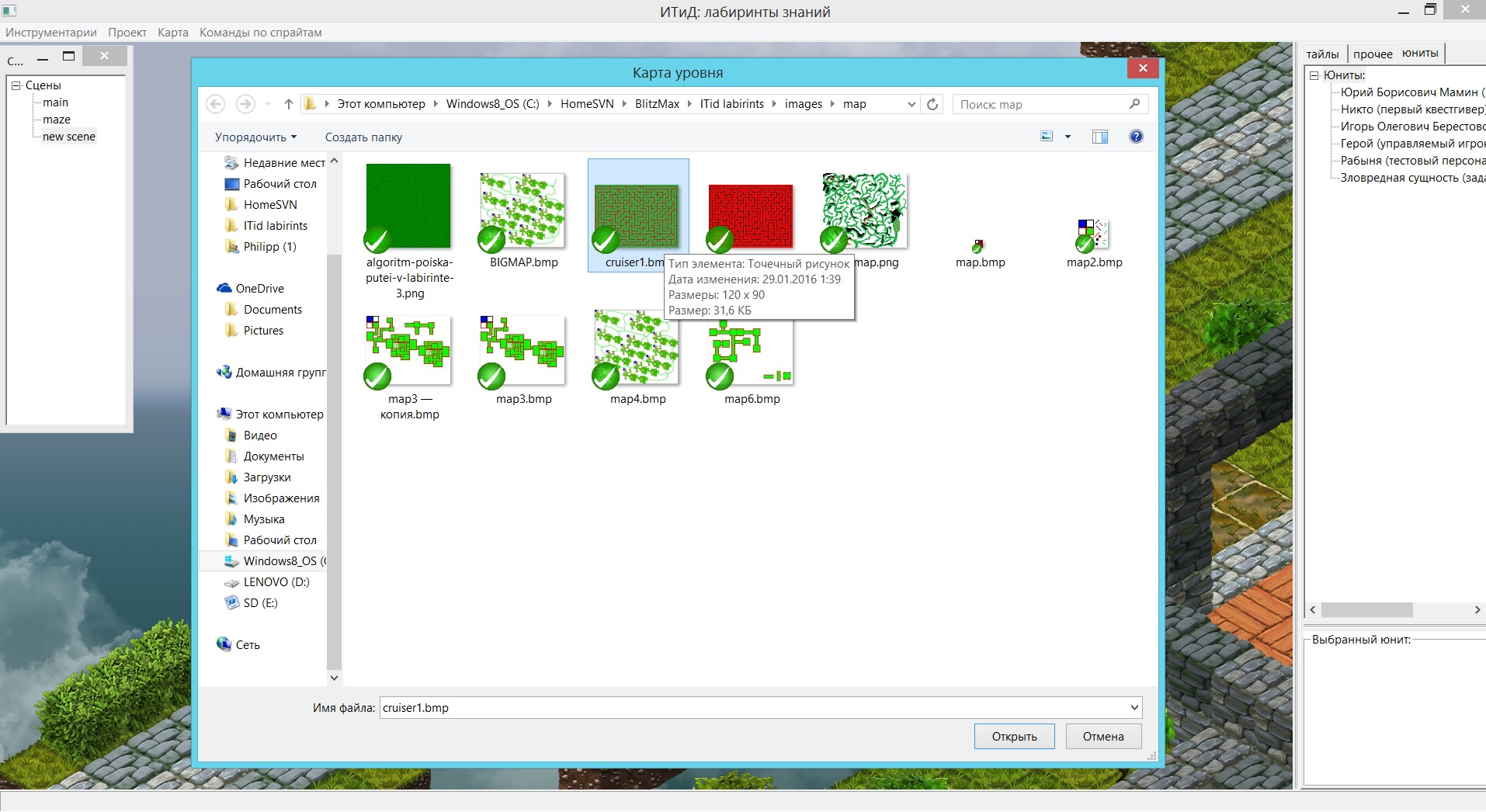The width and height of the screenshot is (1486, 812).
Task: Open the Изображения folder
Action: point(272,498)
